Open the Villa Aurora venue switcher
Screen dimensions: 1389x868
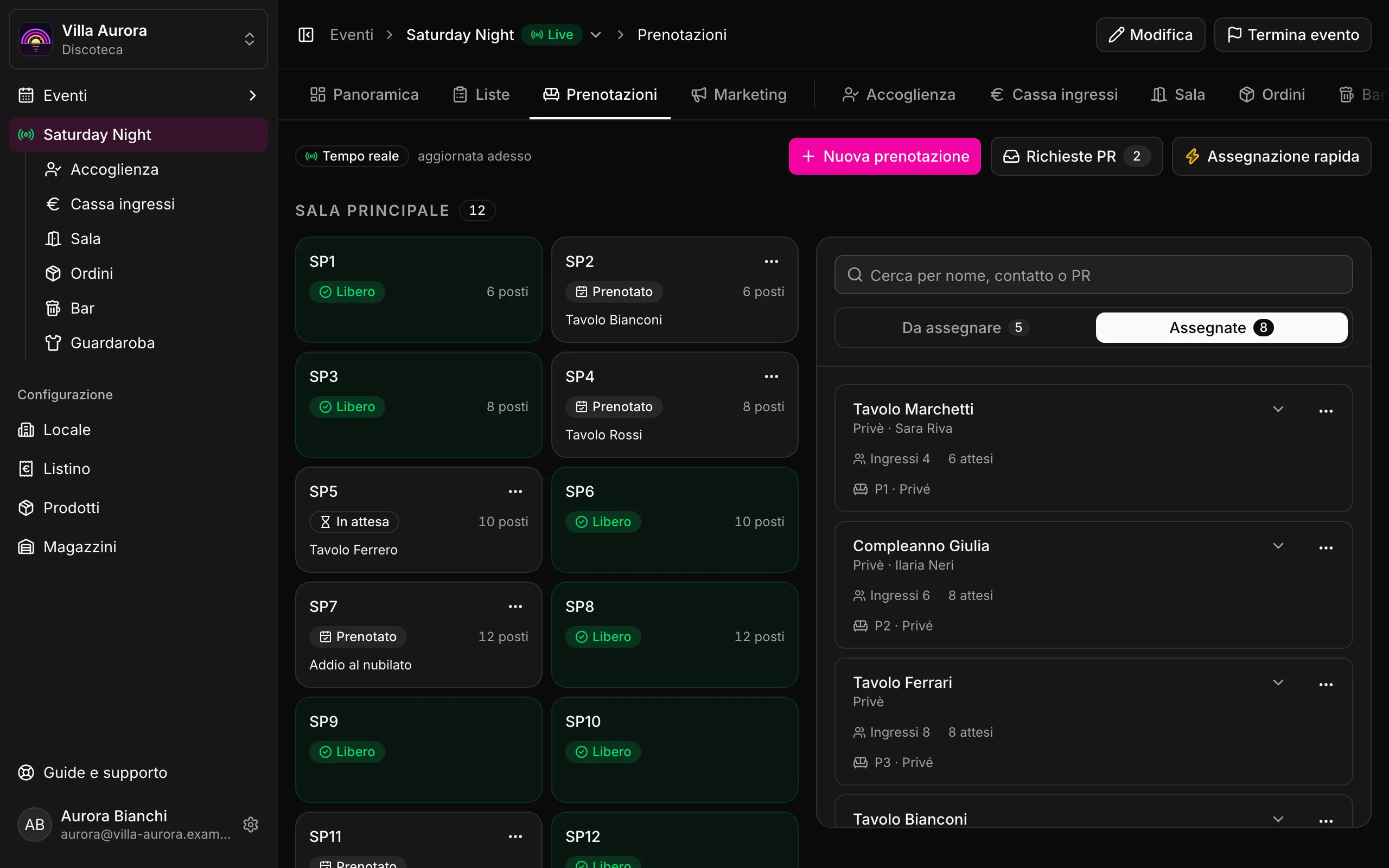click(x=138, y=39)
